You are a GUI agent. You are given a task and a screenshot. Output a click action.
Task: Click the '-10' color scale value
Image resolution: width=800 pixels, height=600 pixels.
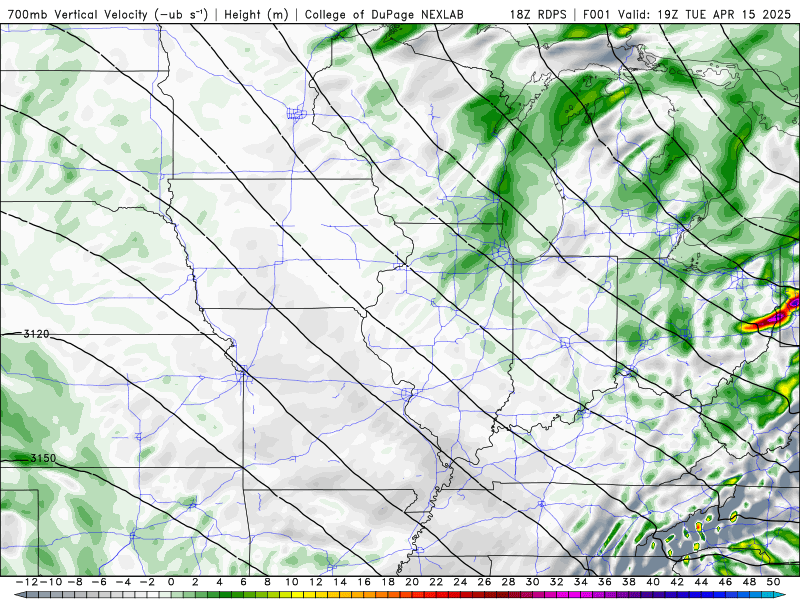51,582
